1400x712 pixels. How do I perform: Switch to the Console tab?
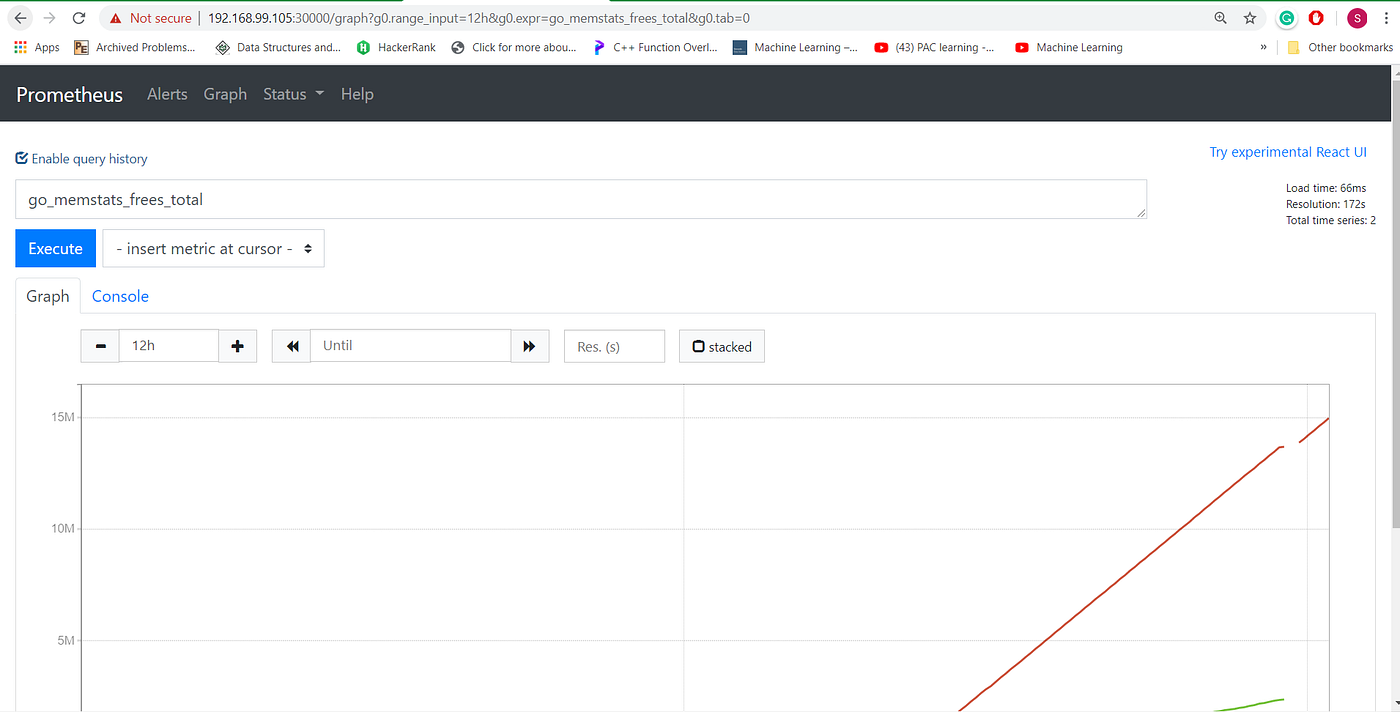120,296
